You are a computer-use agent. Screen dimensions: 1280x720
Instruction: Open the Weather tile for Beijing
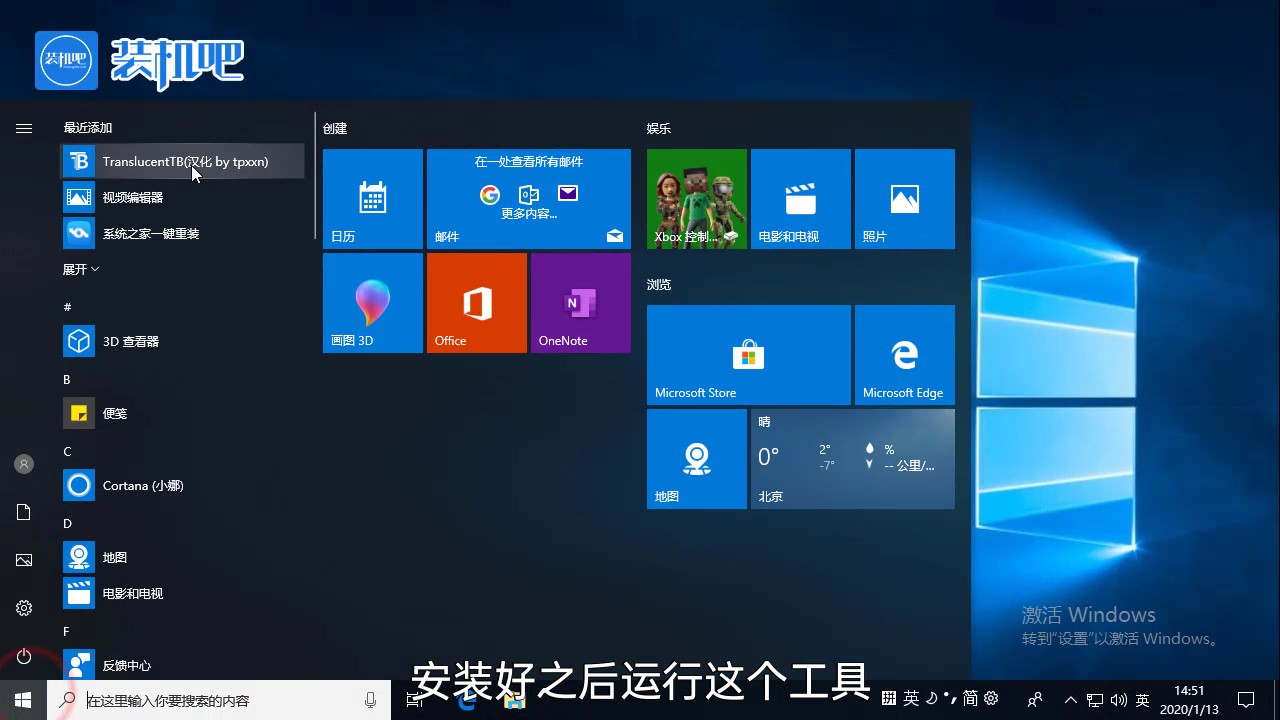click(x=852, y=459)
